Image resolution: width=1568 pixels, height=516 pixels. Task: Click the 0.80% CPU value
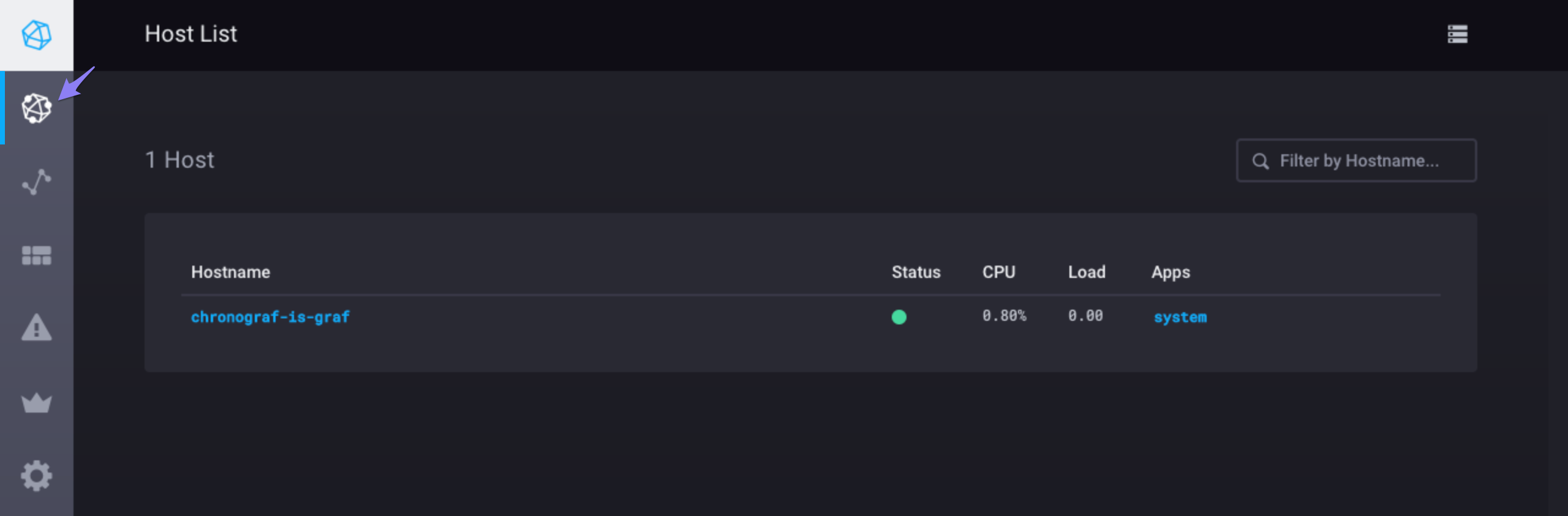pyautogui.click(x=1004, y=316)
